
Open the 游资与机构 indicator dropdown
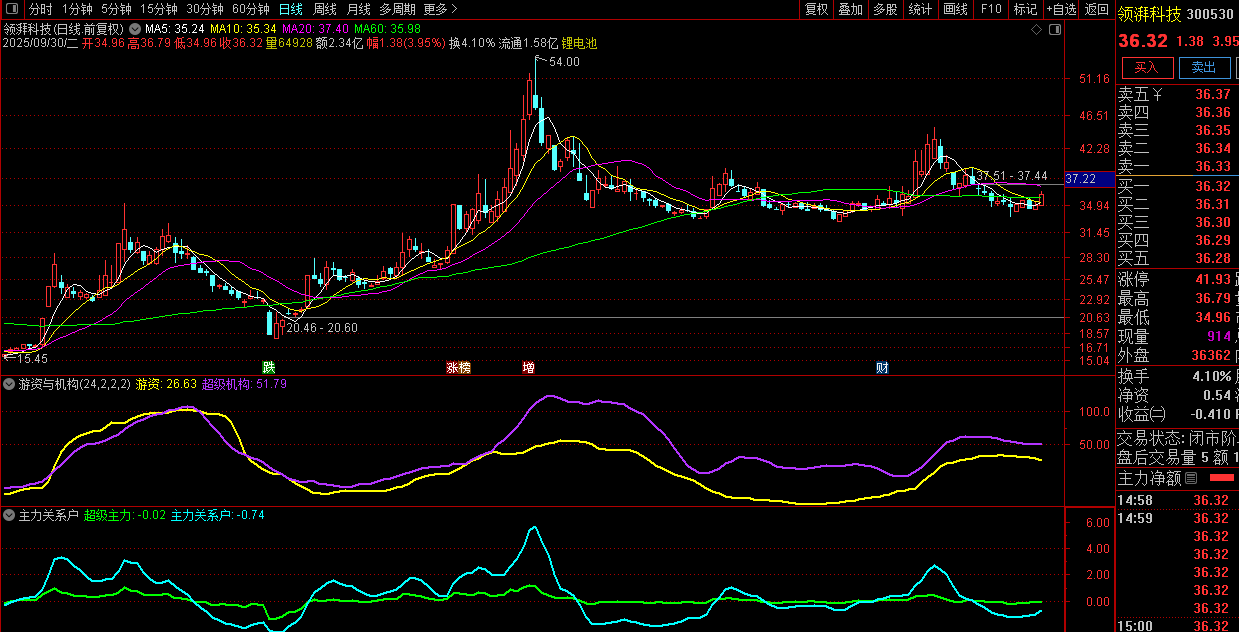point(10,384)
